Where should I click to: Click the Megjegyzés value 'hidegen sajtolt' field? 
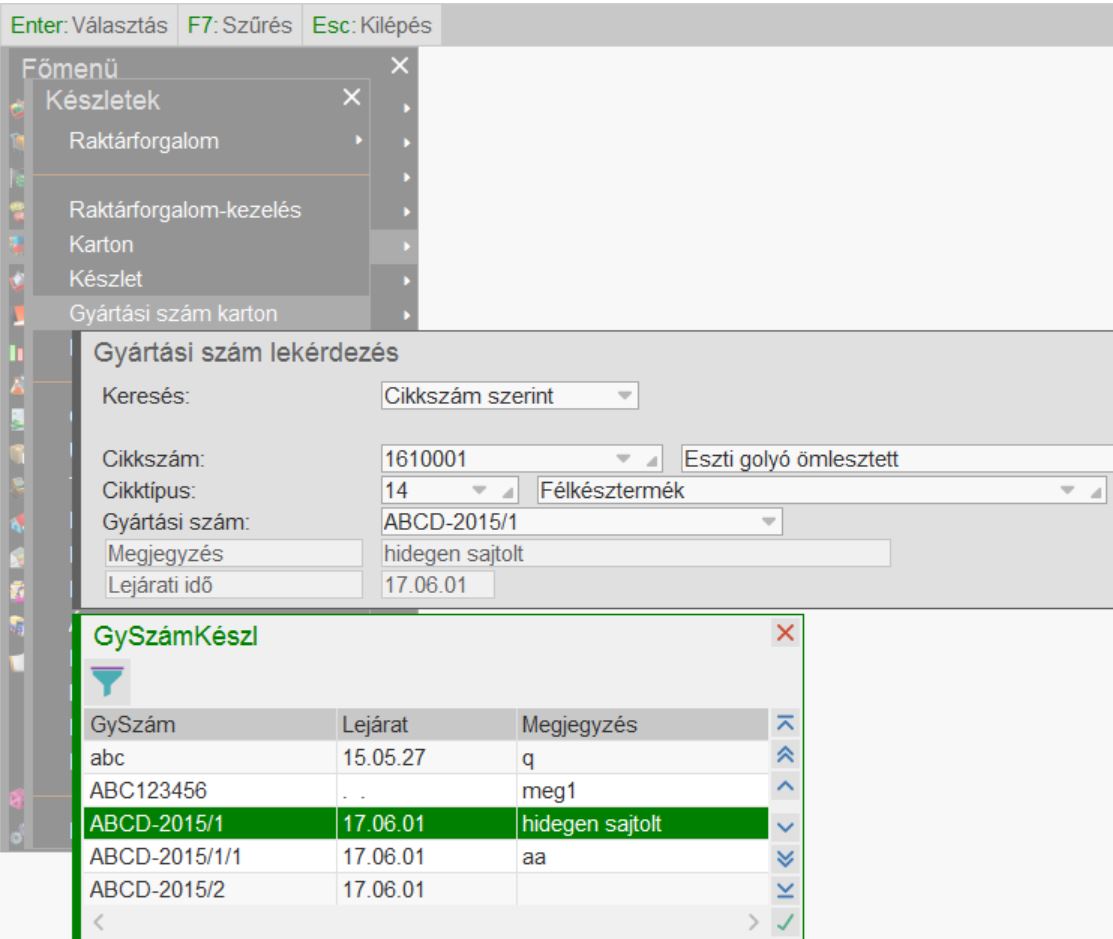point(635,554)
